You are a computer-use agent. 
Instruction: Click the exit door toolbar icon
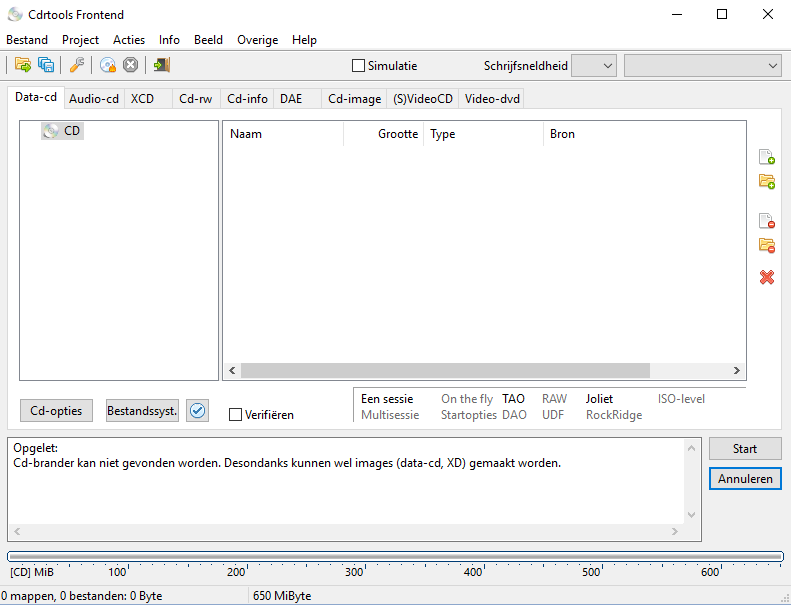pos(161,65)
